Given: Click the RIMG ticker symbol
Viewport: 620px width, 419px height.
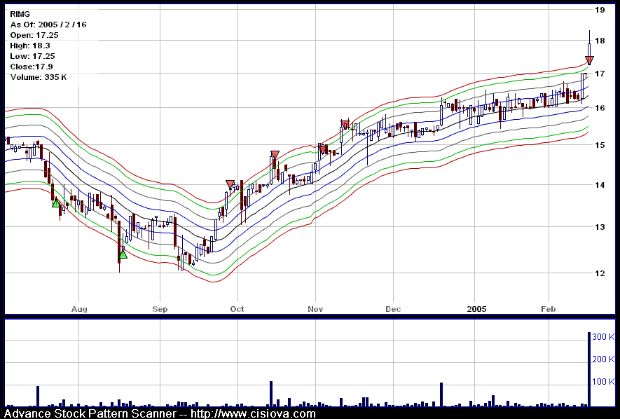Looking at the screenshot, I should coord(20,14).
